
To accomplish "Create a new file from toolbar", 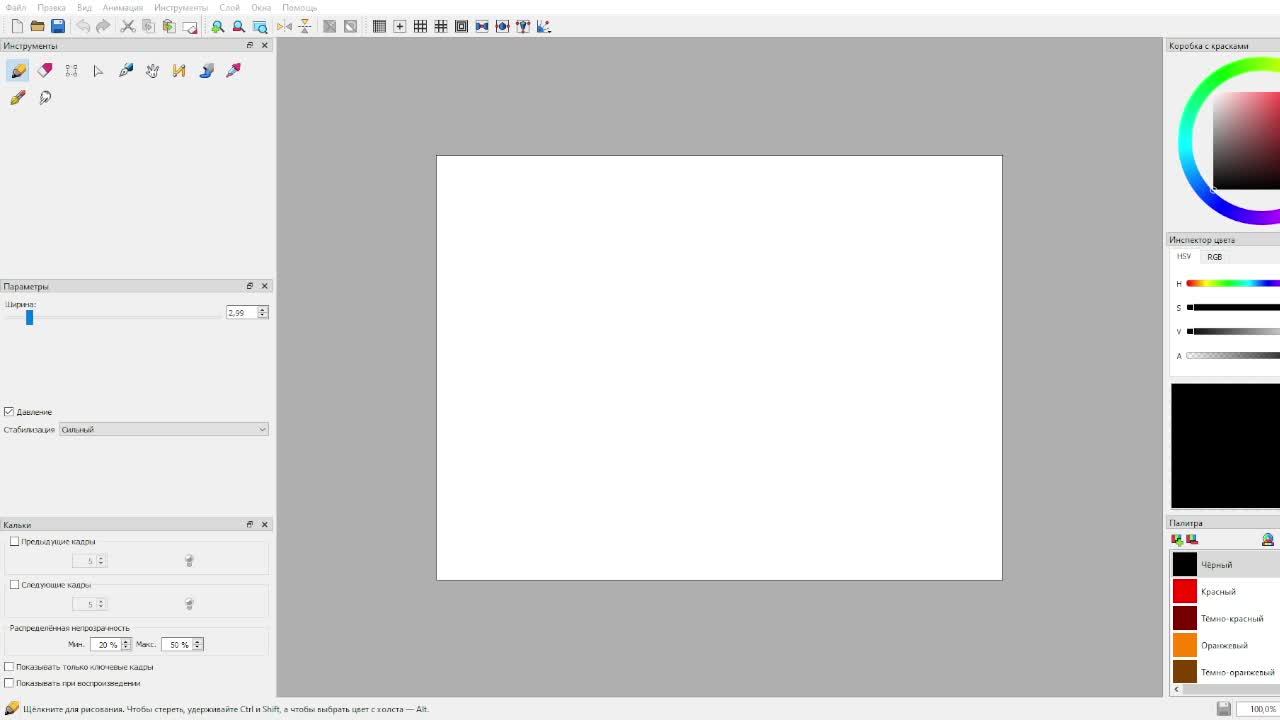I will click(17, 26).
